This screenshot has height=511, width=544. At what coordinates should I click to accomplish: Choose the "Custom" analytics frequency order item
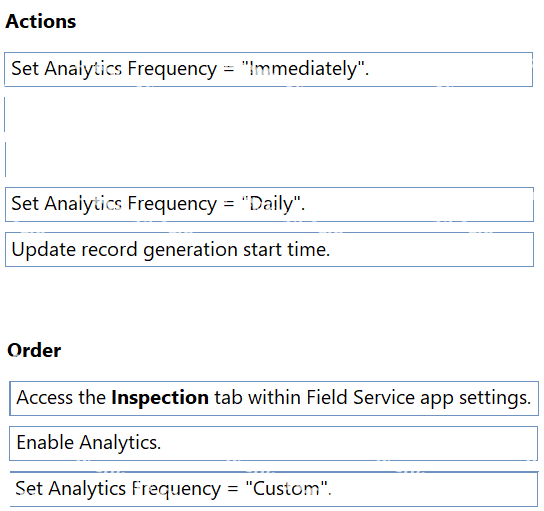click(274, 489)
